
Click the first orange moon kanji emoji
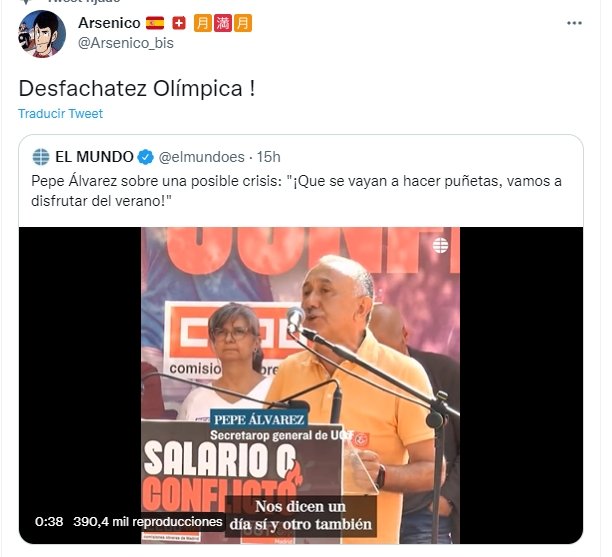tap(203, 23)
